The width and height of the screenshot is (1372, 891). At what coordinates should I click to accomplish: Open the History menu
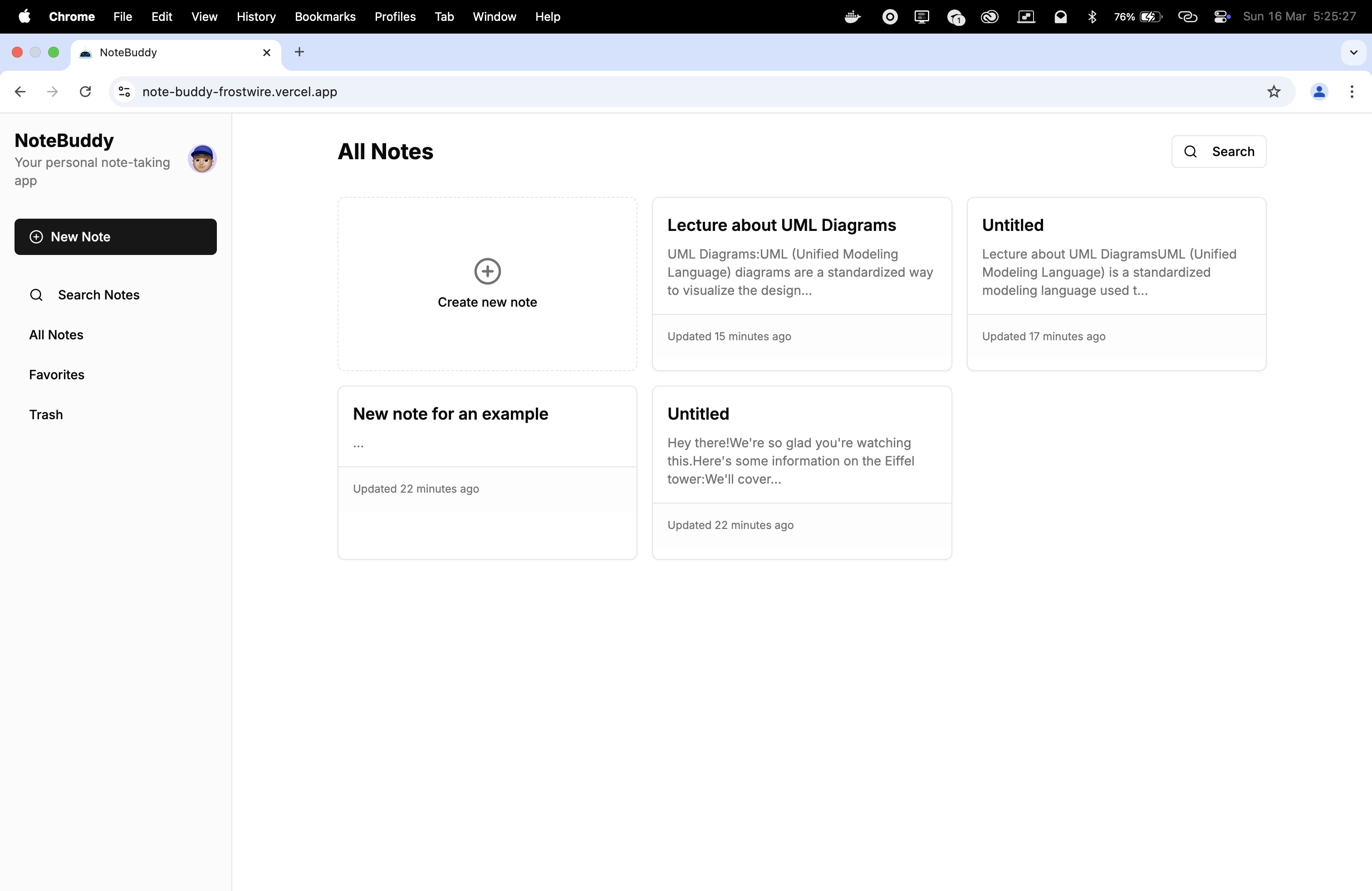pyautogui.click(x=256, y=17)
